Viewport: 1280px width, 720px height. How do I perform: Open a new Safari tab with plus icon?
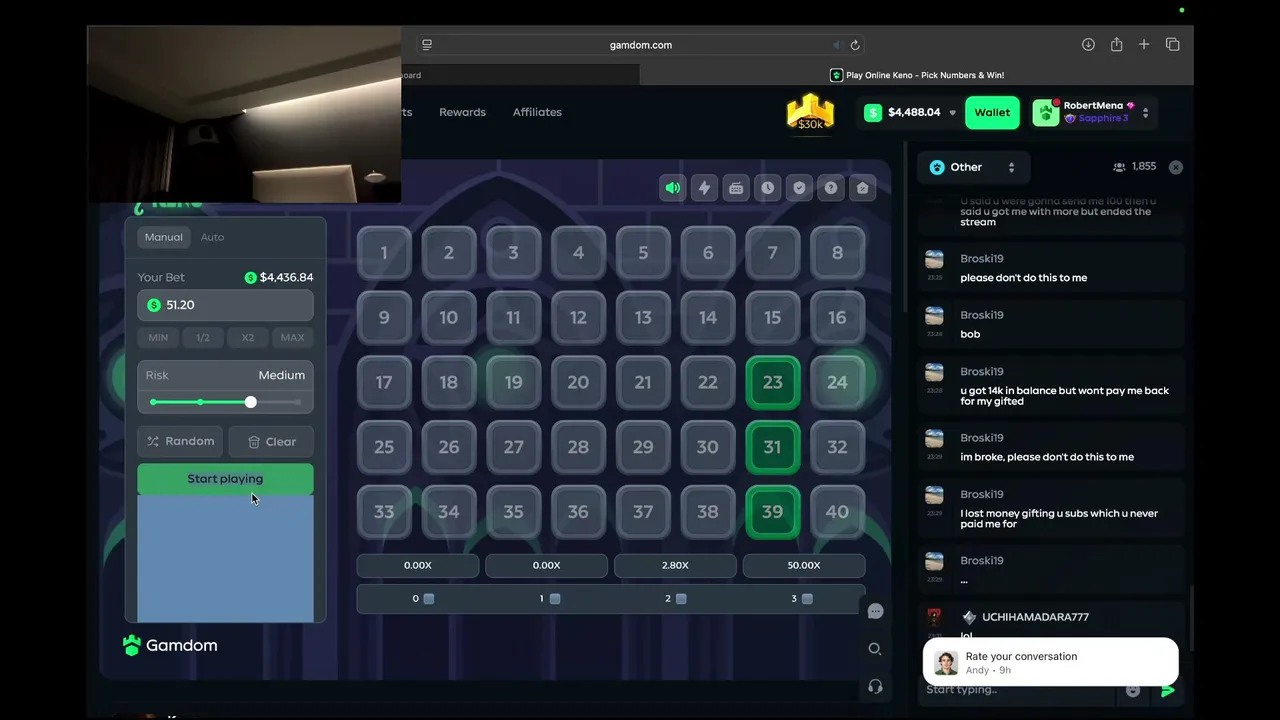click(x=1144, y=45)
